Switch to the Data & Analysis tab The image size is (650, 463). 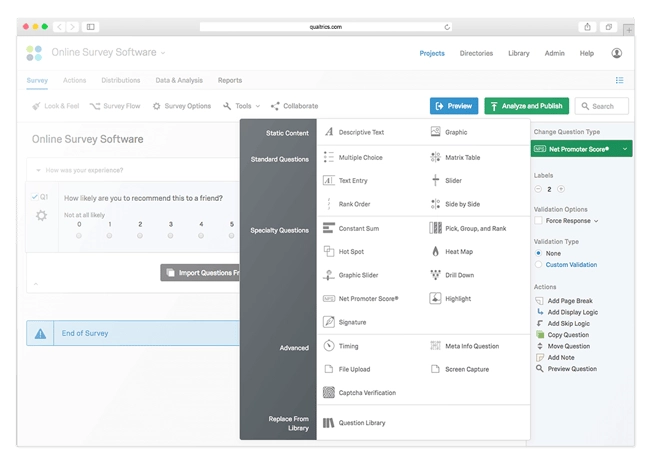tap(179, 80)
